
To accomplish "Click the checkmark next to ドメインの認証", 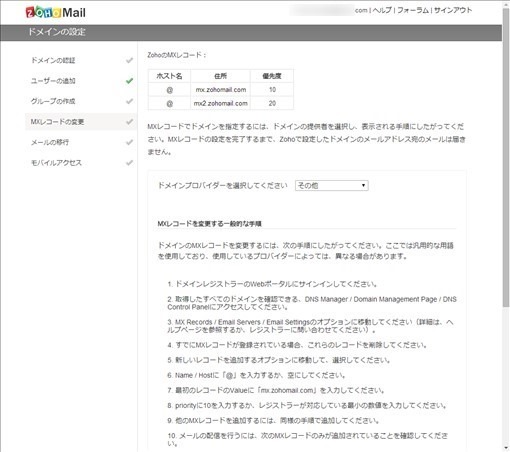I will (129, 60).
